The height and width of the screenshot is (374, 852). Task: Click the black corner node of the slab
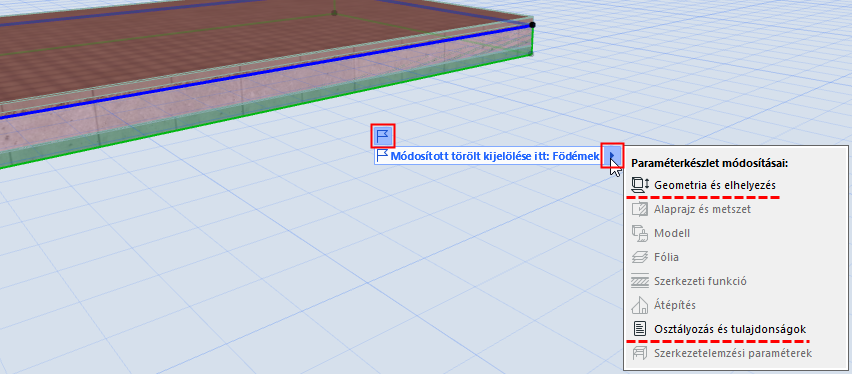point(532,24)
